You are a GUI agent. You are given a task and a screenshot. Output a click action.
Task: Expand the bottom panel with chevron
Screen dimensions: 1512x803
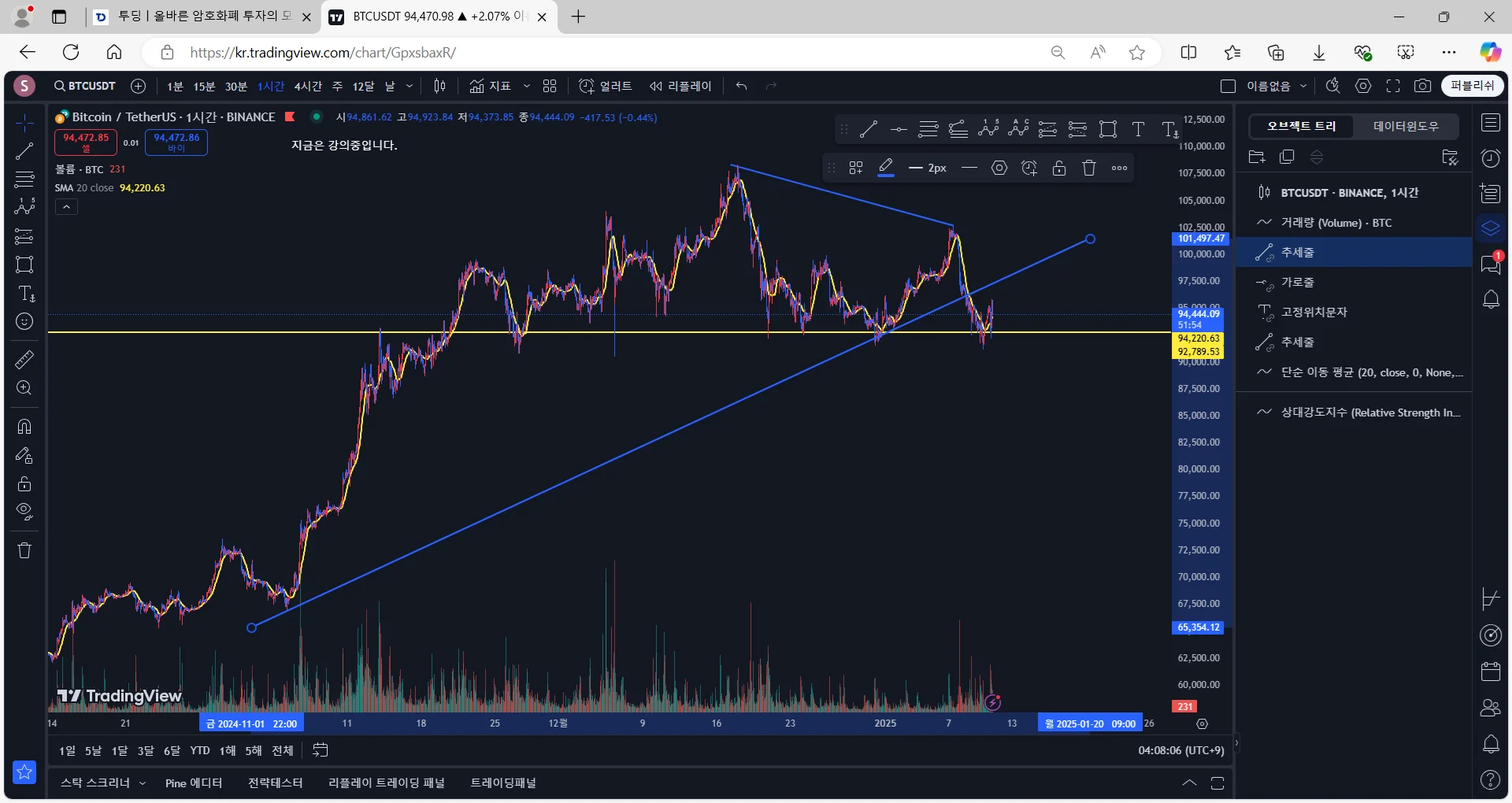coord(1189,783)
